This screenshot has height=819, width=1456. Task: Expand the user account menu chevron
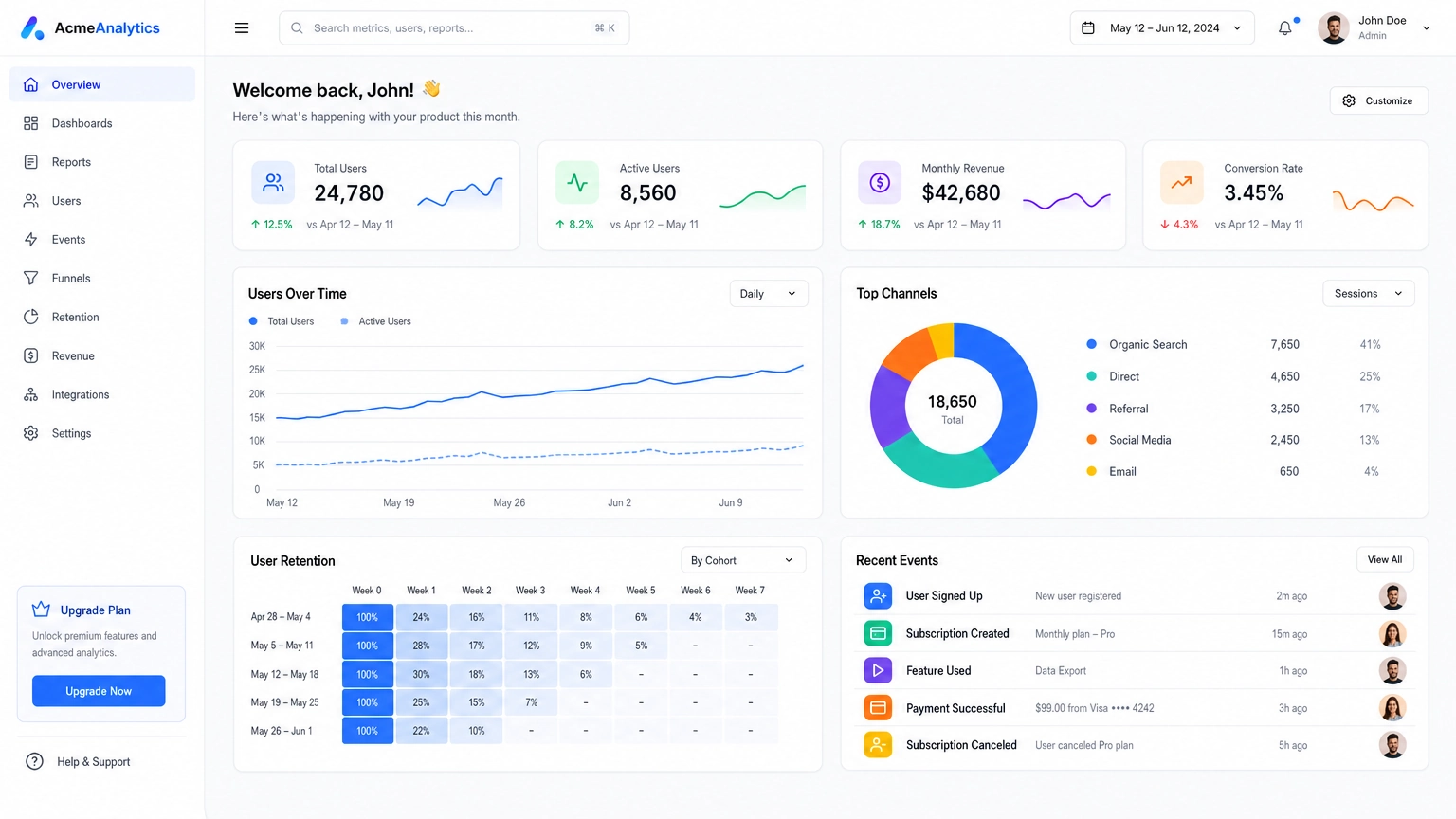[1426, 28]
